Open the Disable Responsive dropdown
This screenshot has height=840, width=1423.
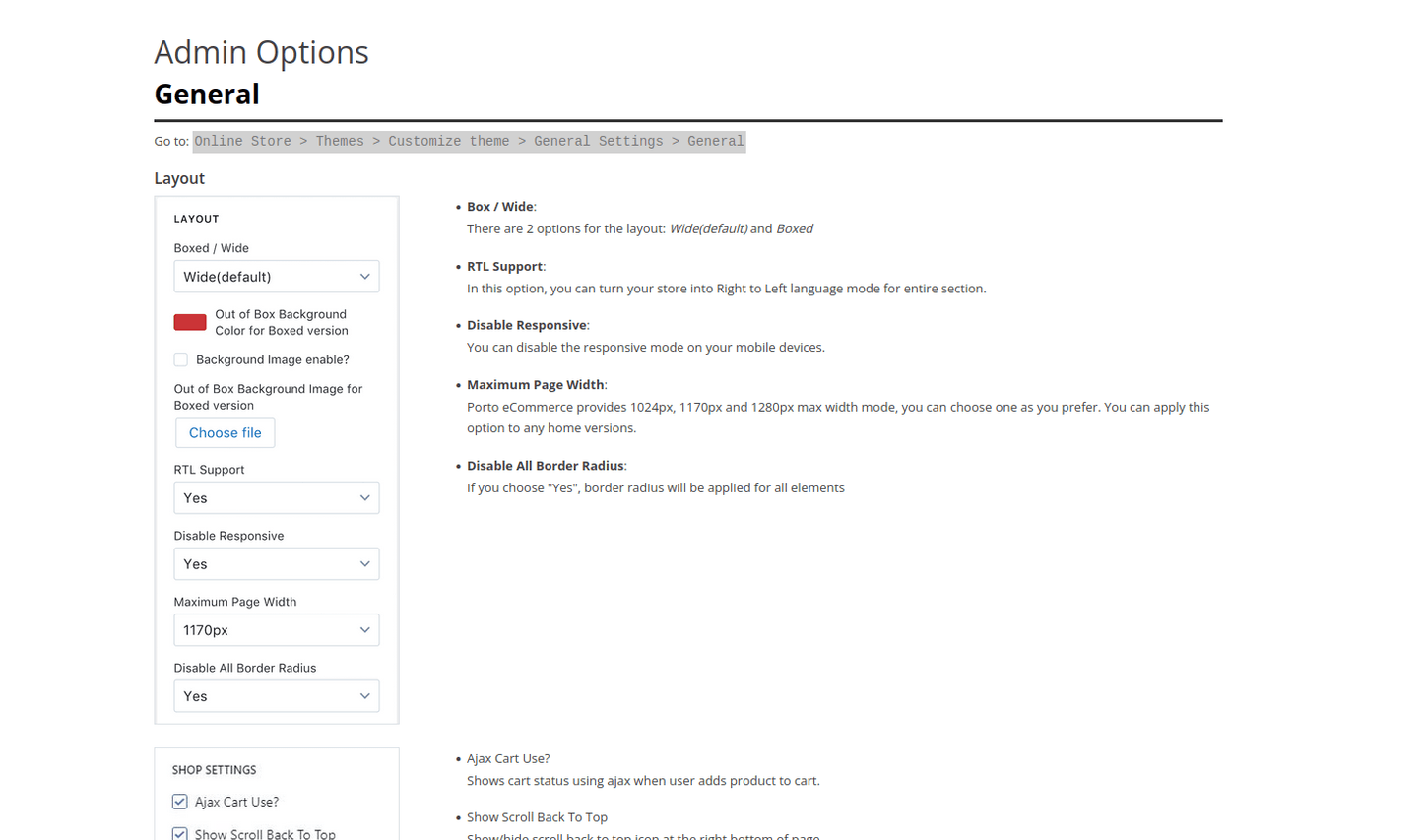click(x=276, y=564)
